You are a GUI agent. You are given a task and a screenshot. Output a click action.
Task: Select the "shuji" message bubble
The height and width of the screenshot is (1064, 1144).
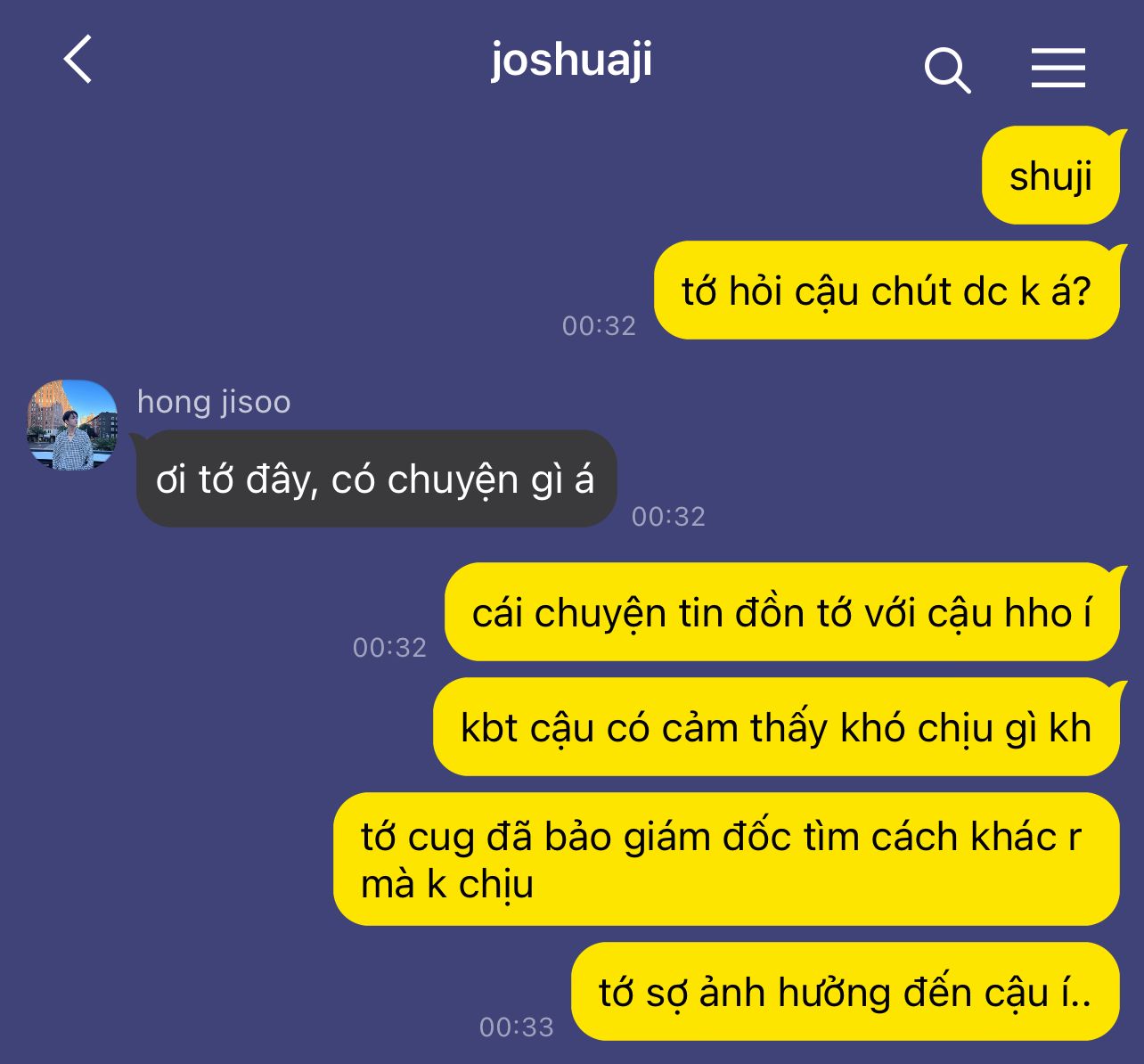[x=1050, y=176]
